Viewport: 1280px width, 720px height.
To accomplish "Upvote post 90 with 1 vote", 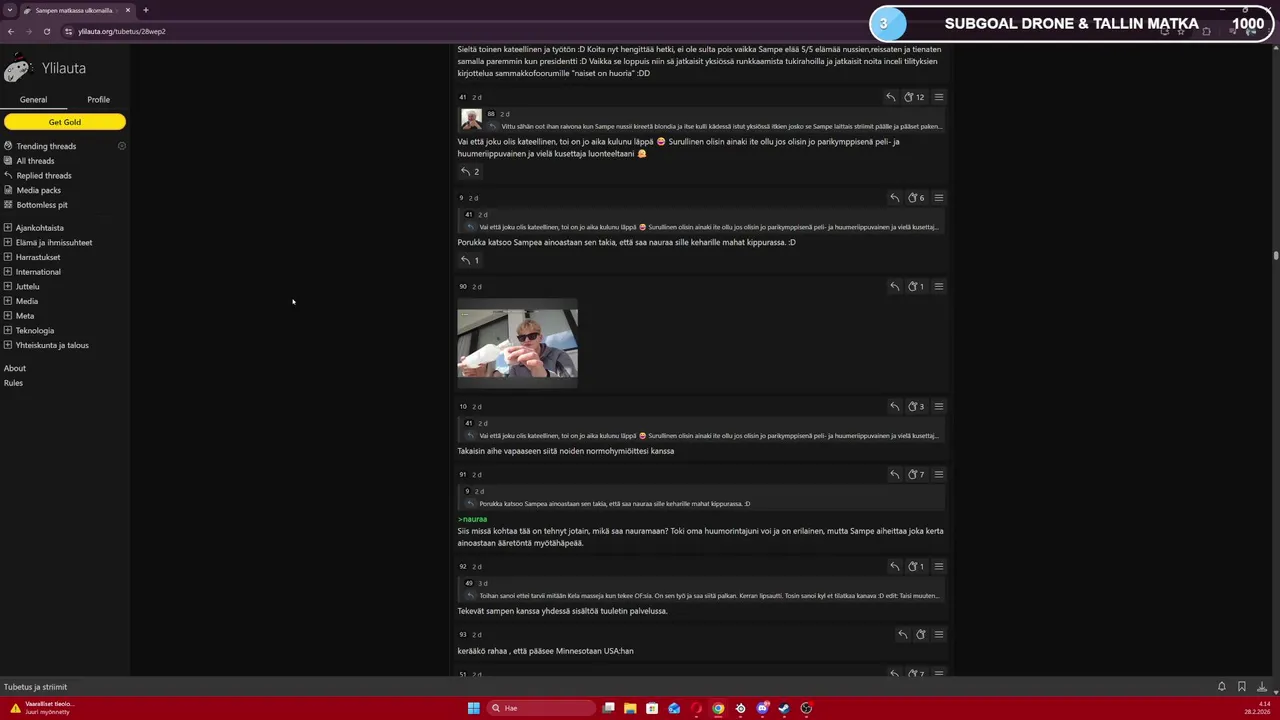I will [x=915, y=287].
